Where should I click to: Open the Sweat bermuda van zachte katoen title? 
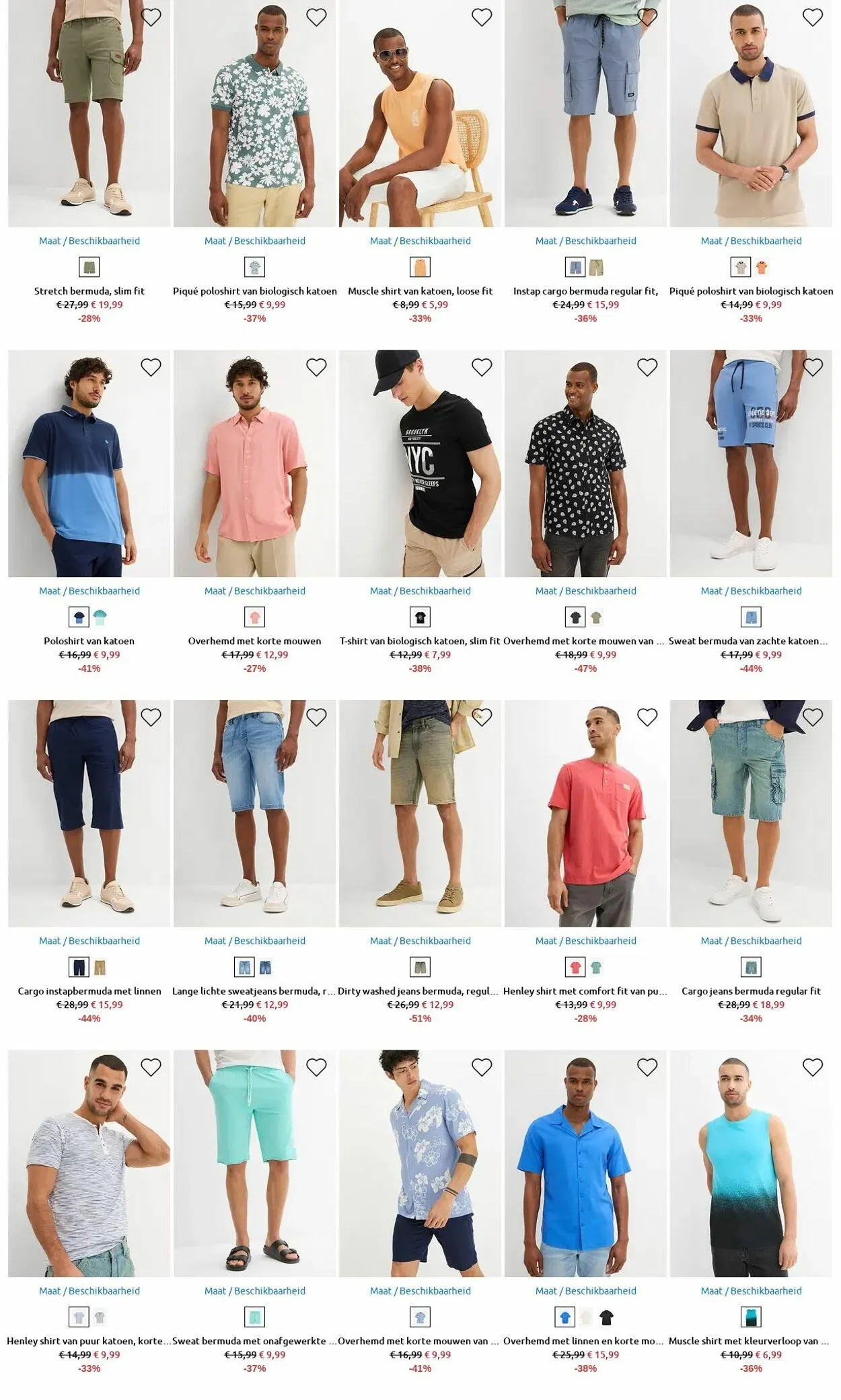[x=748, y=641]
